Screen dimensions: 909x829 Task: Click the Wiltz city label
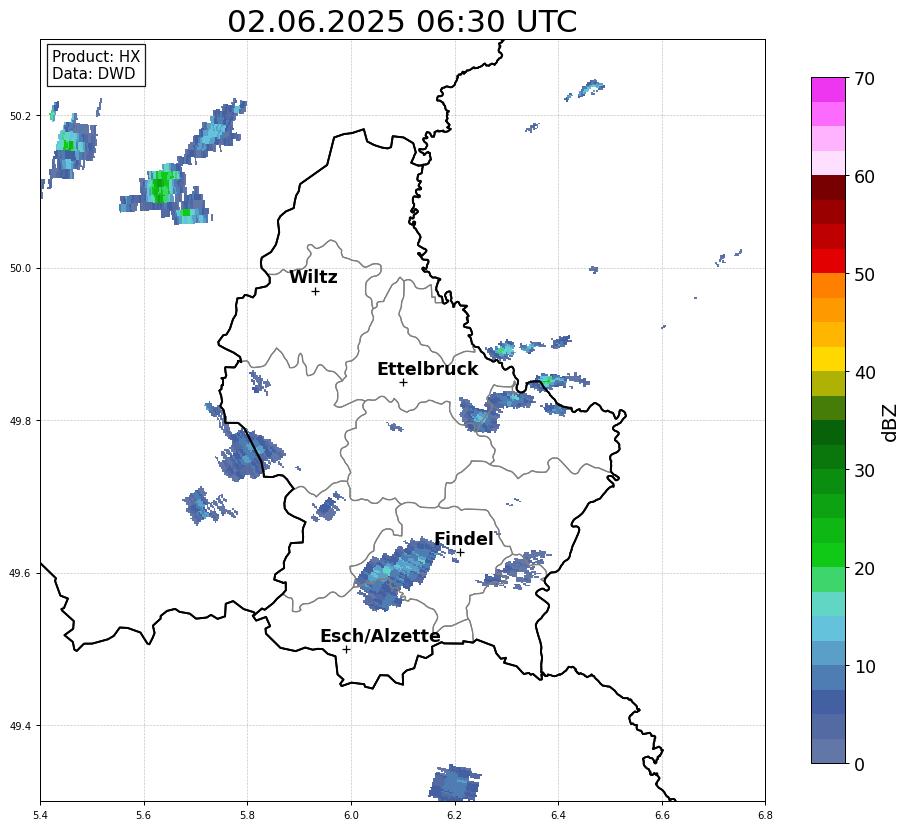click(313, 277)
